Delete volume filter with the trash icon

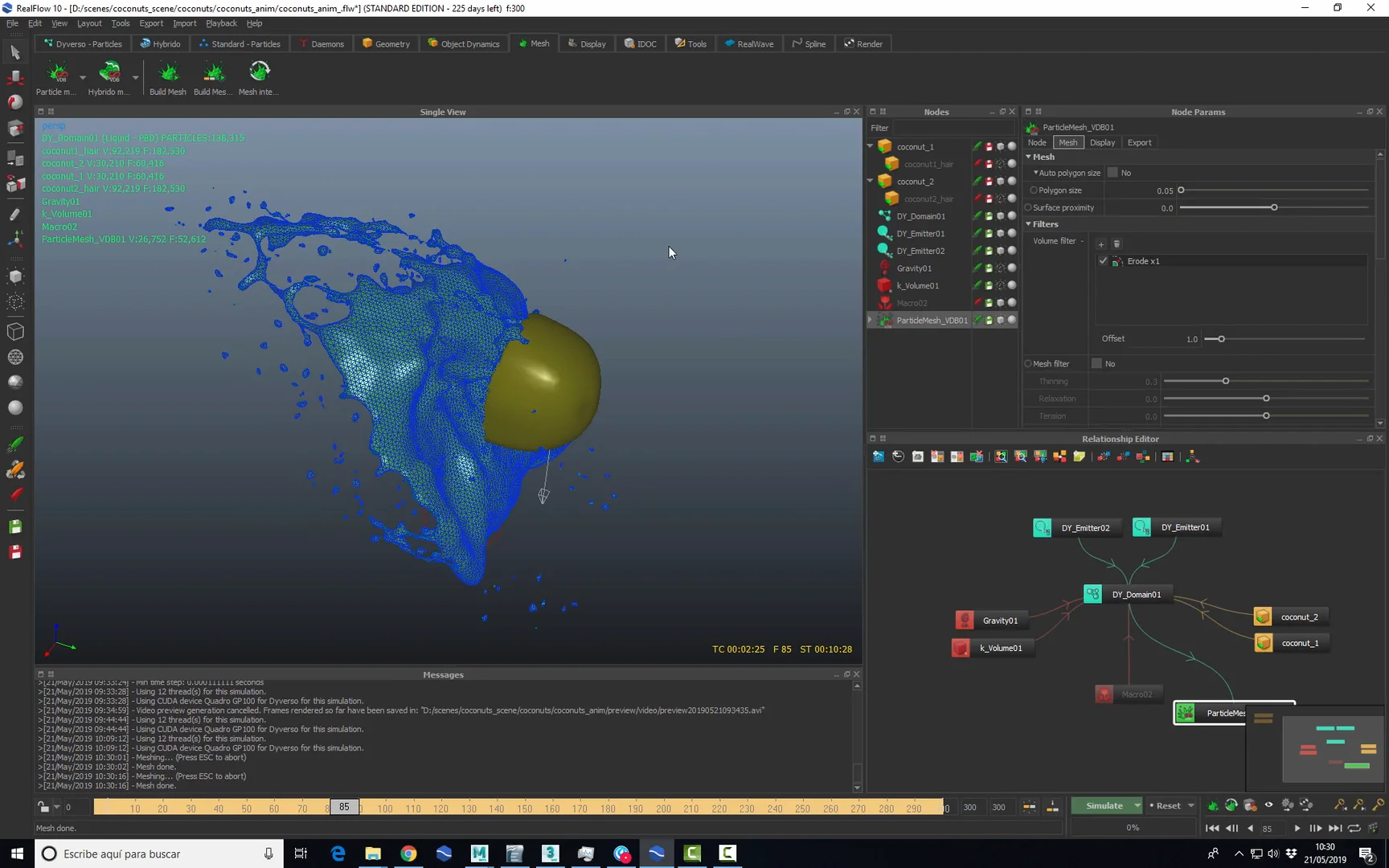[1117, 244]
